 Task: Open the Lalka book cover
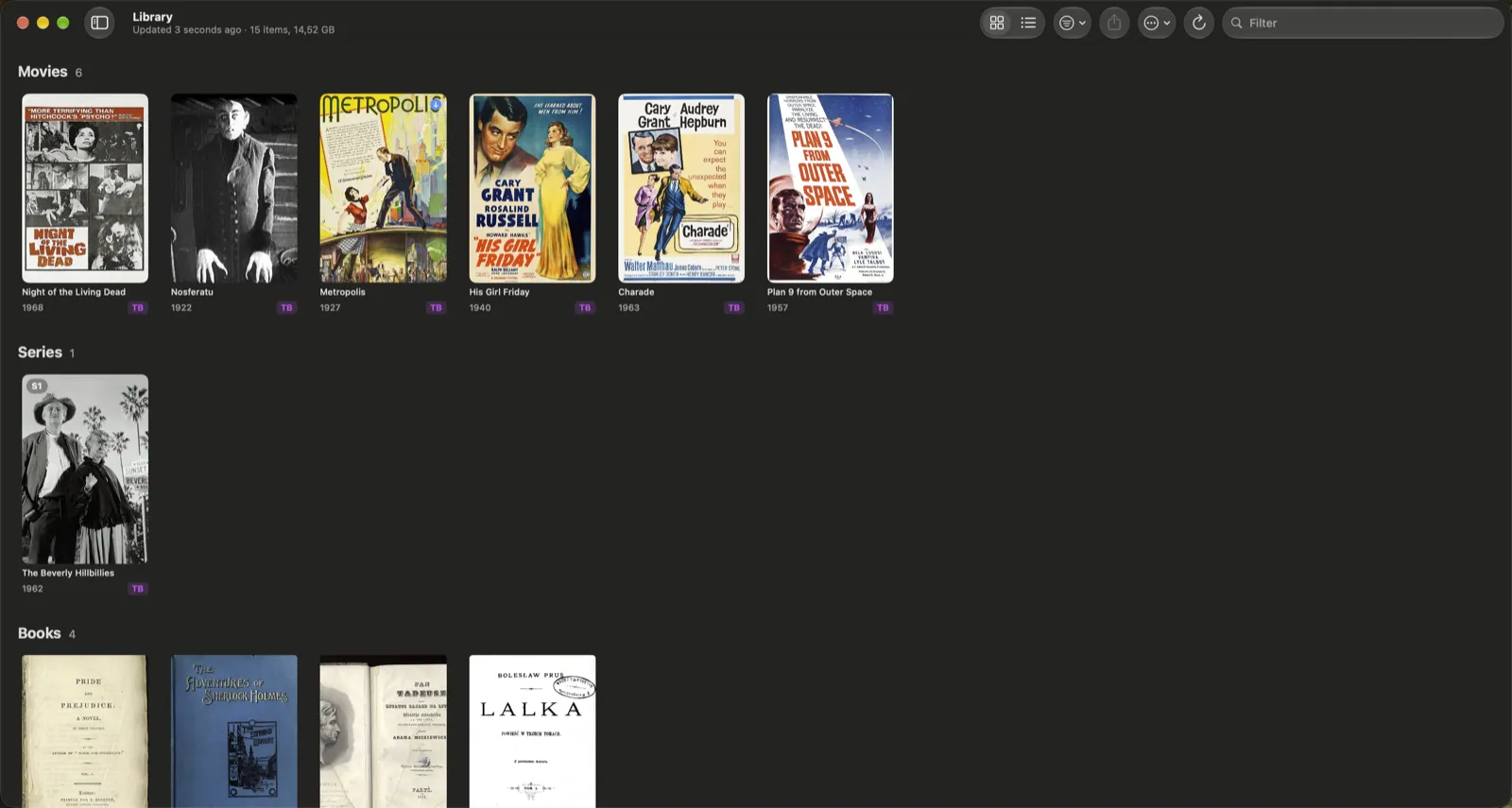click(532, 731)
